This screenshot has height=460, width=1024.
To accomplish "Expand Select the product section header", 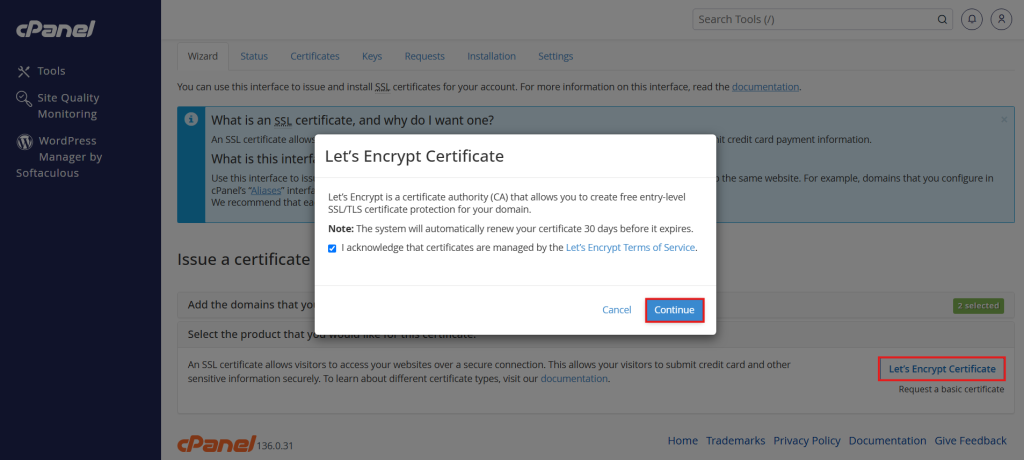I will point(596,334).
